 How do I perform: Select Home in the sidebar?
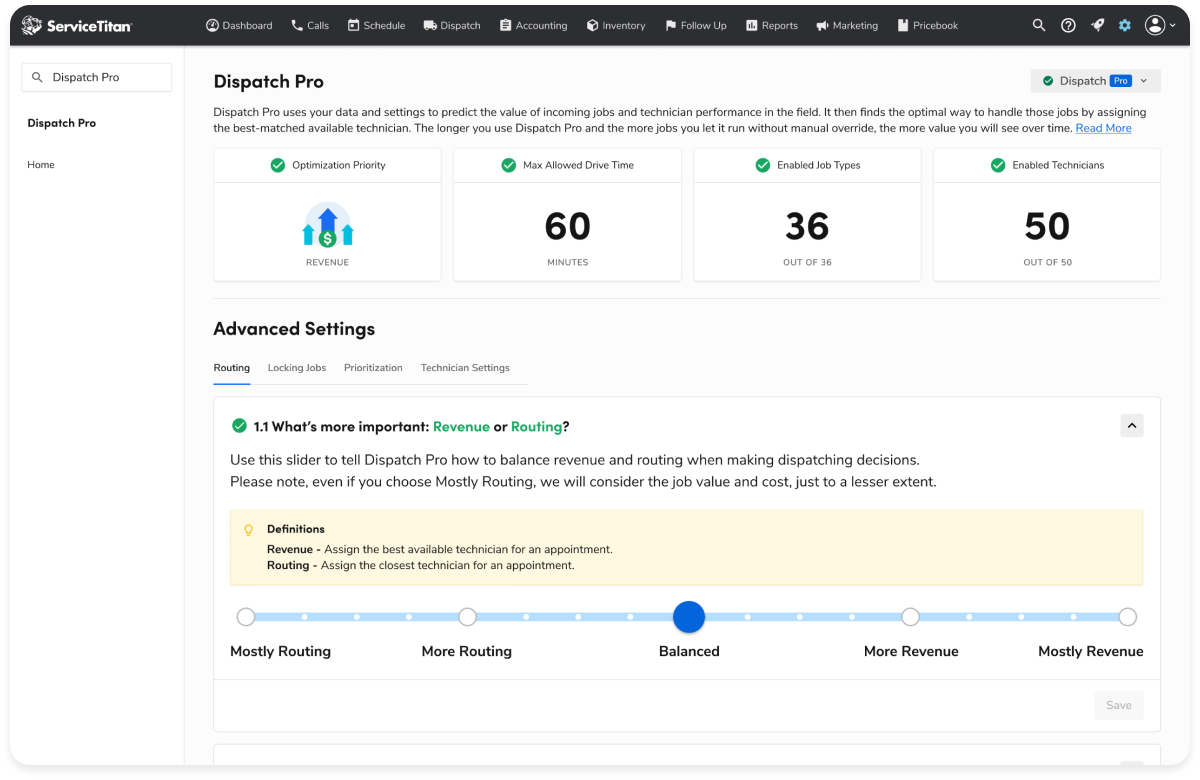click(x=41, y=165)
